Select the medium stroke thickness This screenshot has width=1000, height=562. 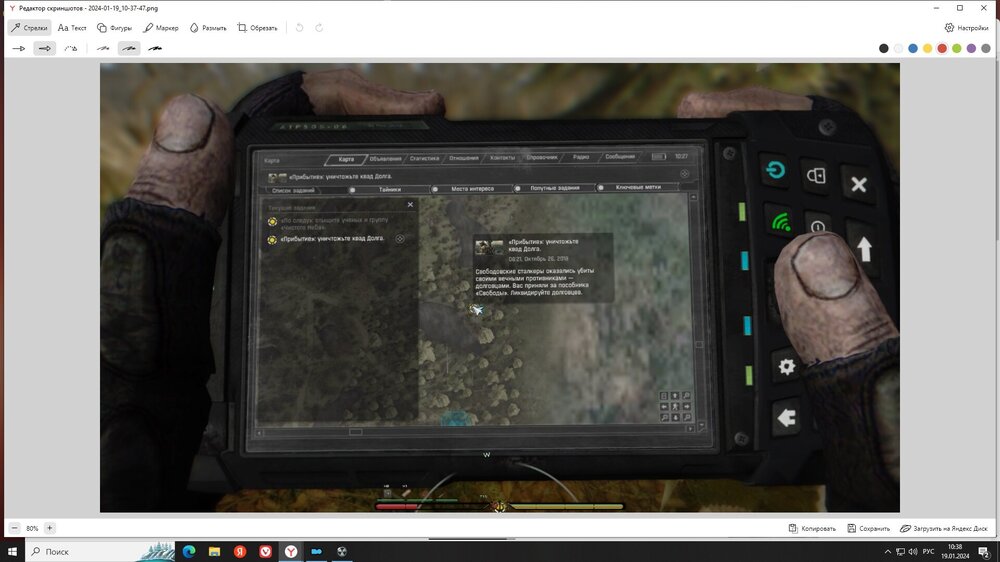coord(129,48)
